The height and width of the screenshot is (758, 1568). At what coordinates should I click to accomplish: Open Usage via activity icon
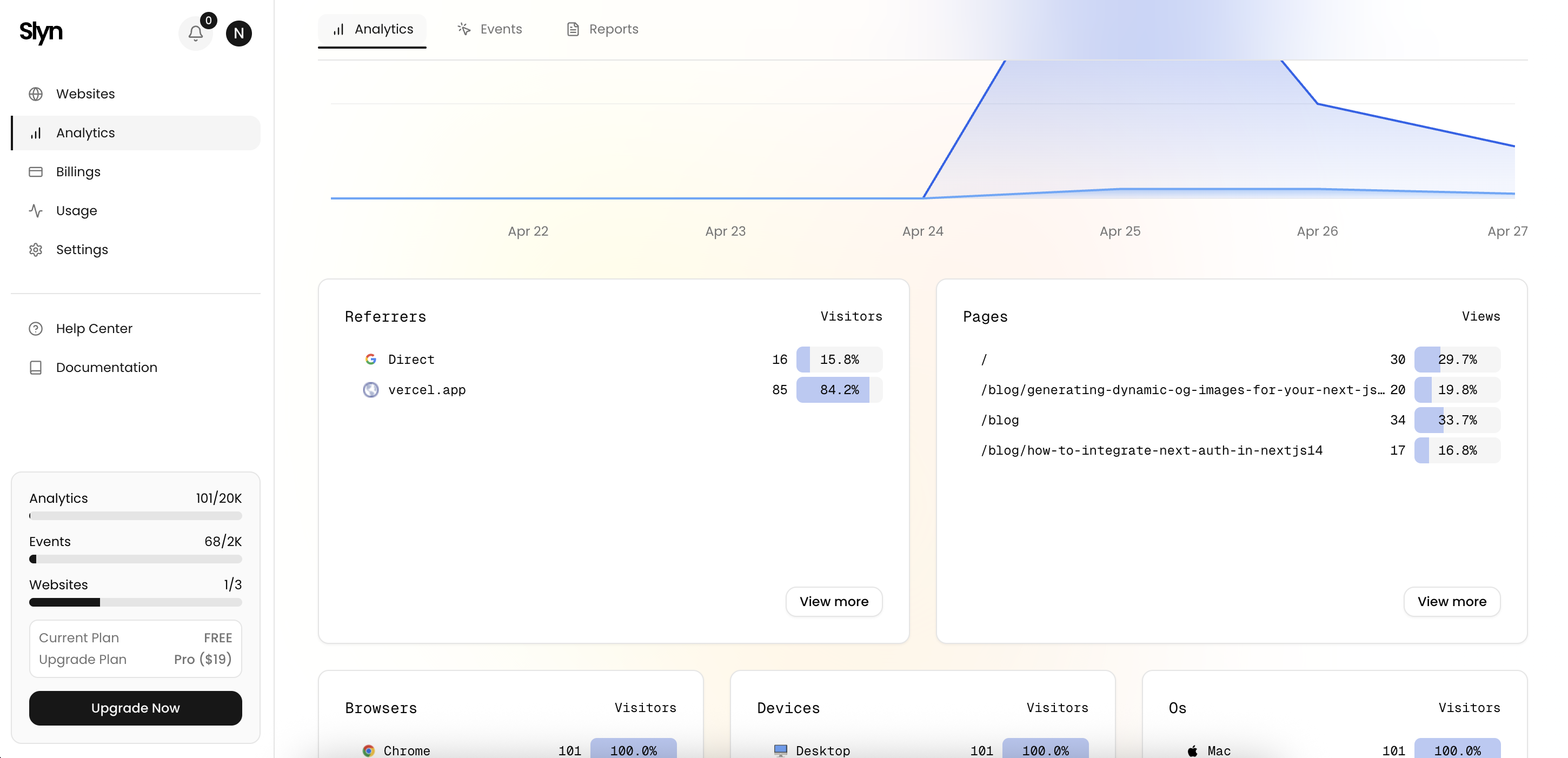point(36,211)
